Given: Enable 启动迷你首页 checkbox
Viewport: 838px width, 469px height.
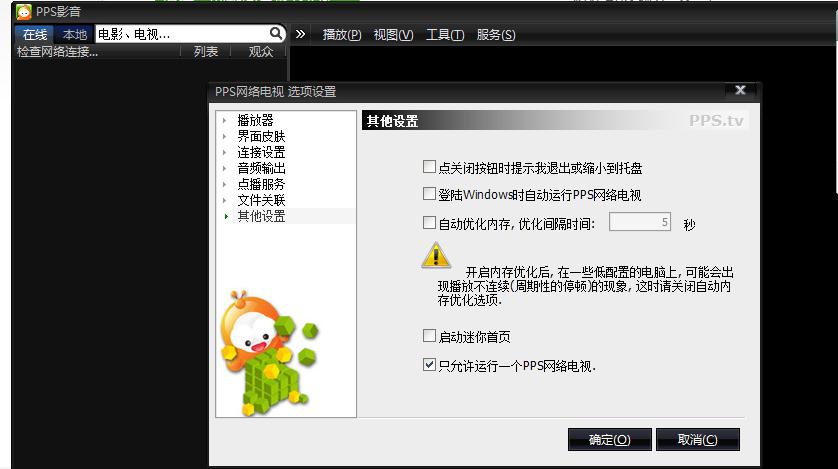Looking at the screenshot, I should click(x=429, y=335).
